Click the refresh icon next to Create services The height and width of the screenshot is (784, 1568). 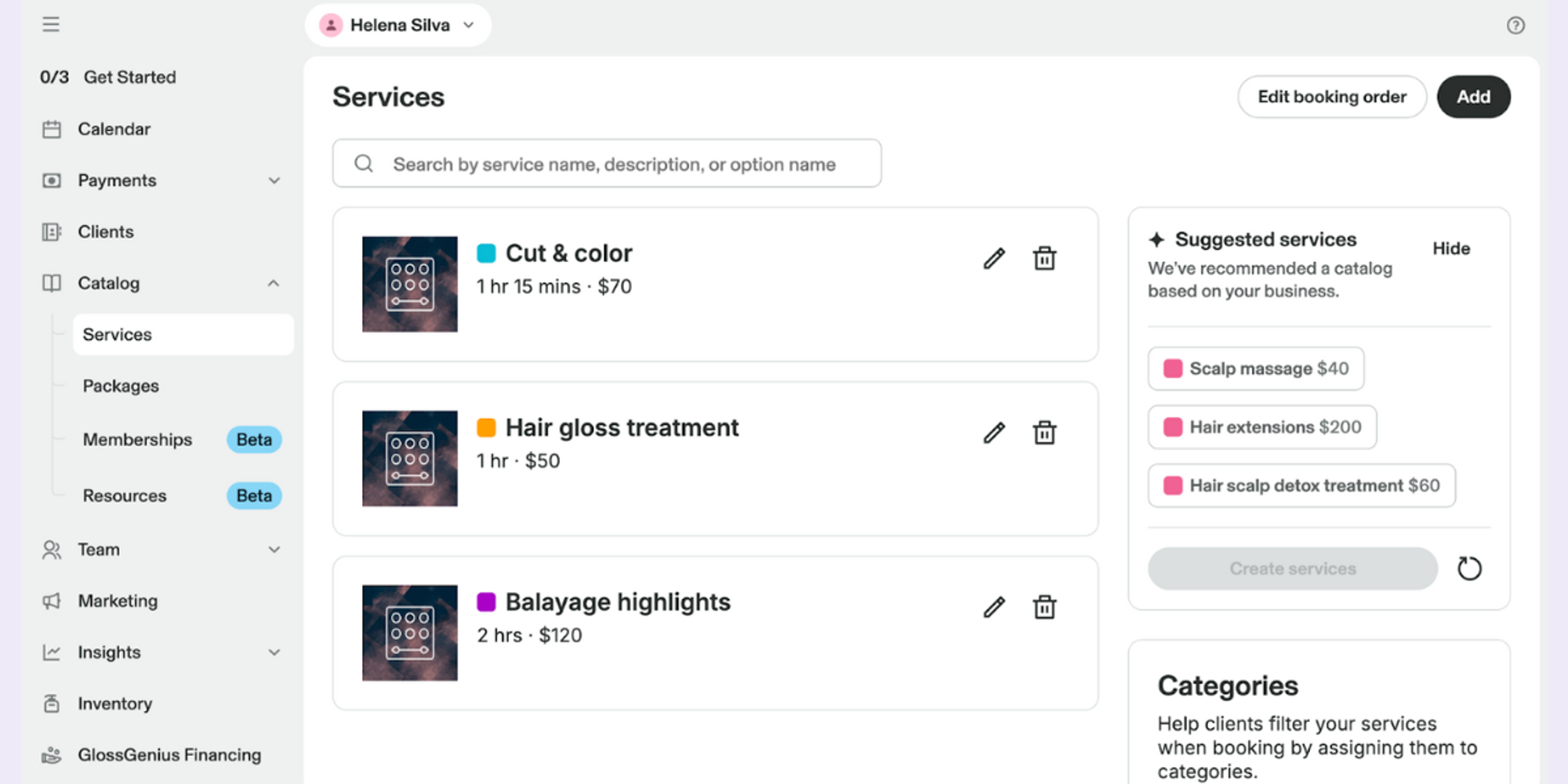click(1470, 568)
